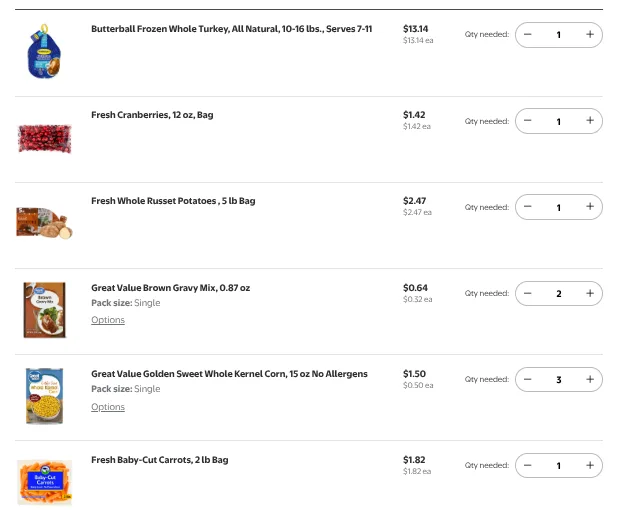Add one more Fresh Baby-Cut Carrots bag

coord(590,465)
